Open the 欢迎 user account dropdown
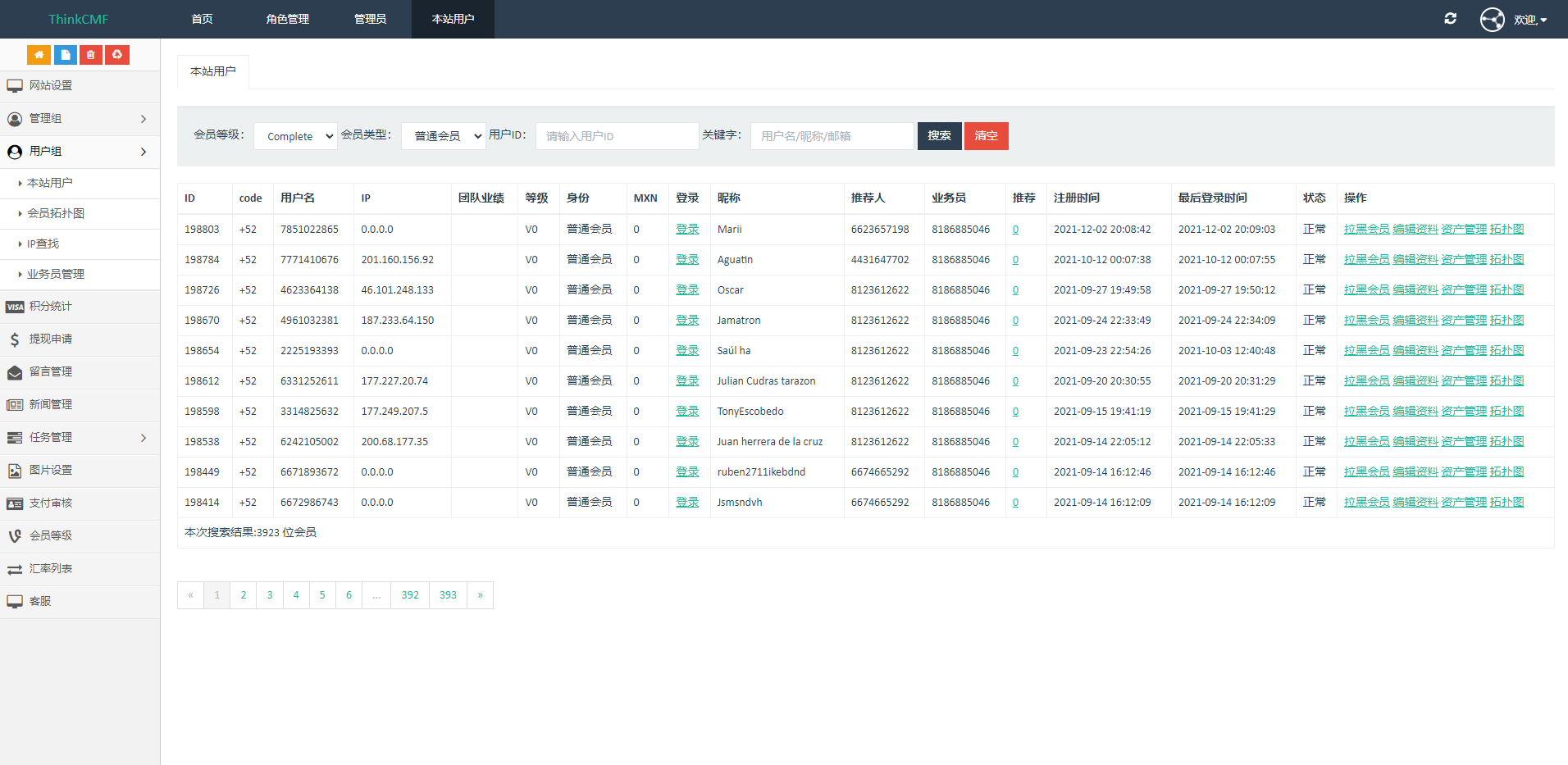Image resolution: width=1568 pixels, height=765 pixels. tap(1530, 20)
